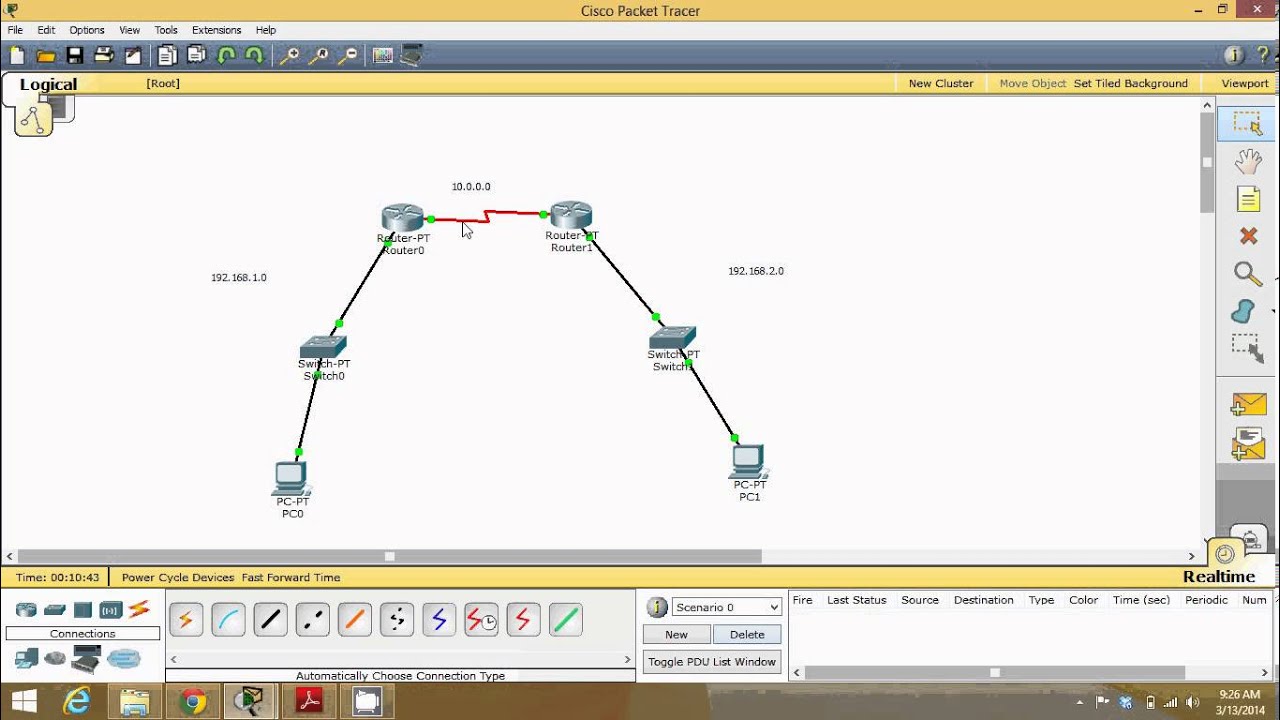
Task: Select the Add Complex PDU envelope
Action: (1248, 443)
